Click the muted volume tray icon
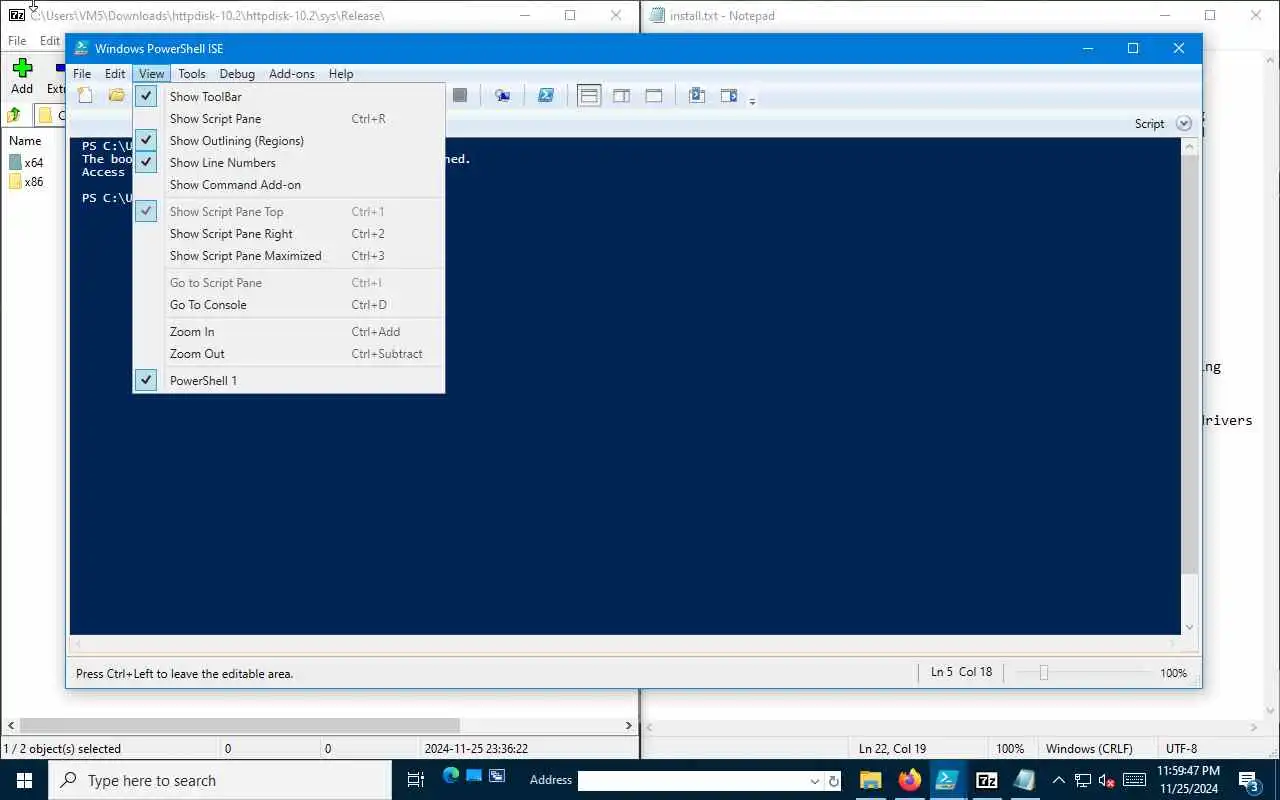Viewport: 1280px width, 800px height. click(x=1107, y=780)
